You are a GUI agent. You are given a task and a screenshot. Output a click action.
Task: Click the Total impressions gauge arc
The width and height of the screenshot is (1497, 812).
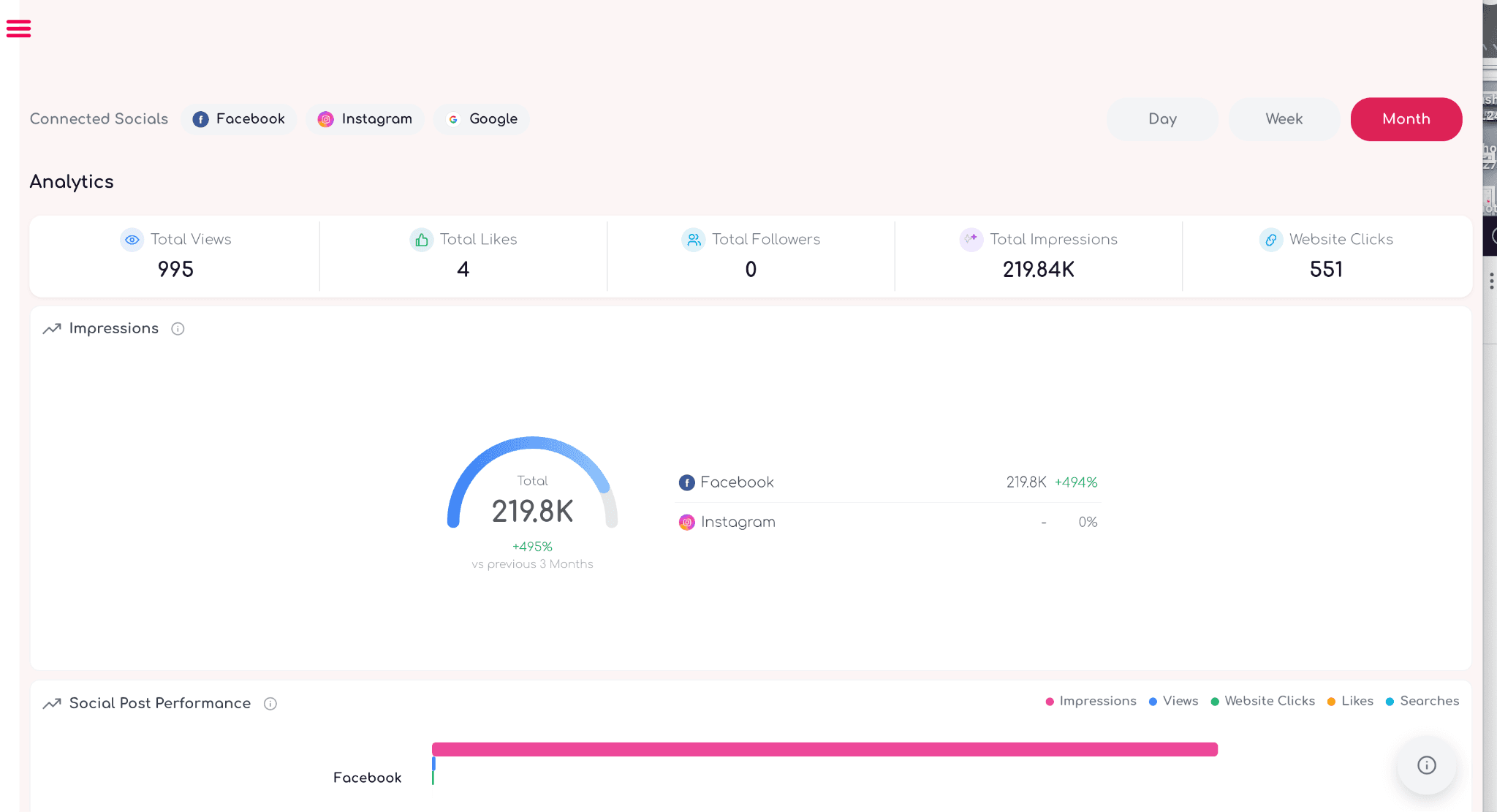click(x=532, y=444)
